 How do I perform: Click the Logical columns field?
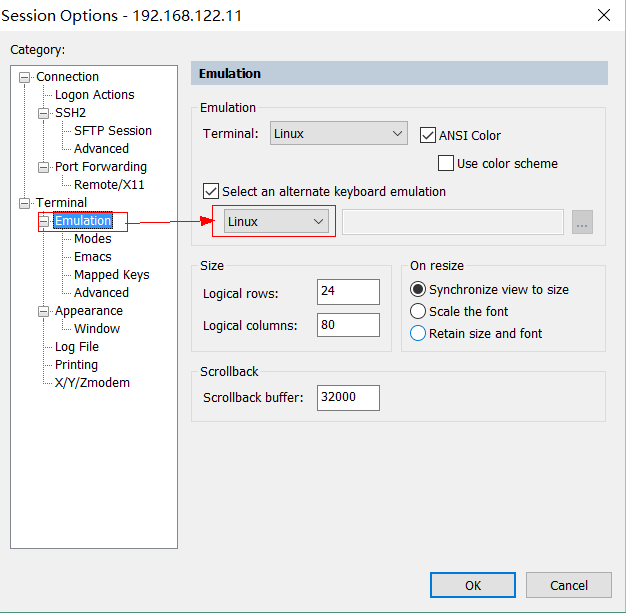348,325
